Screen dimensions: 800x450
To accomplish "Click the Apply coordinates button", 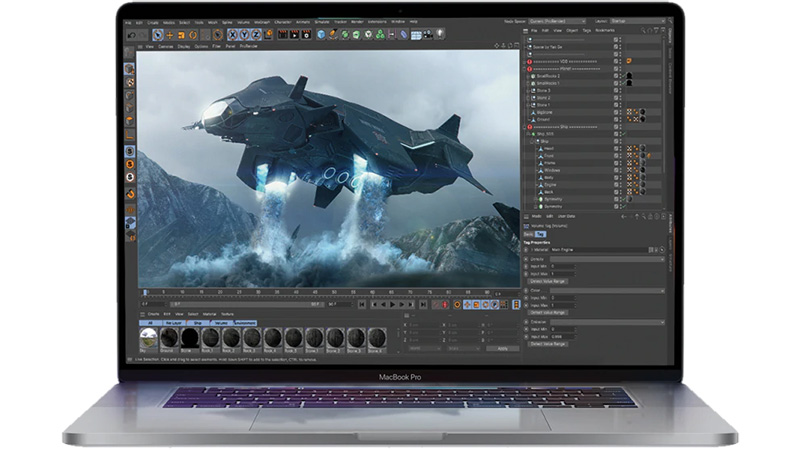I will 502,348.
